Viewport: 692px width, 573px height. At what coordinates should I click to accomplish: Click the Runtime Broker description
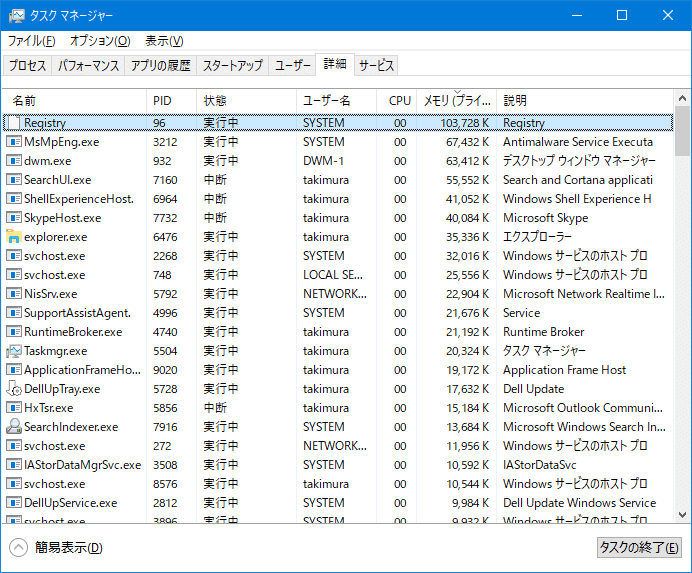coord(544,332)
